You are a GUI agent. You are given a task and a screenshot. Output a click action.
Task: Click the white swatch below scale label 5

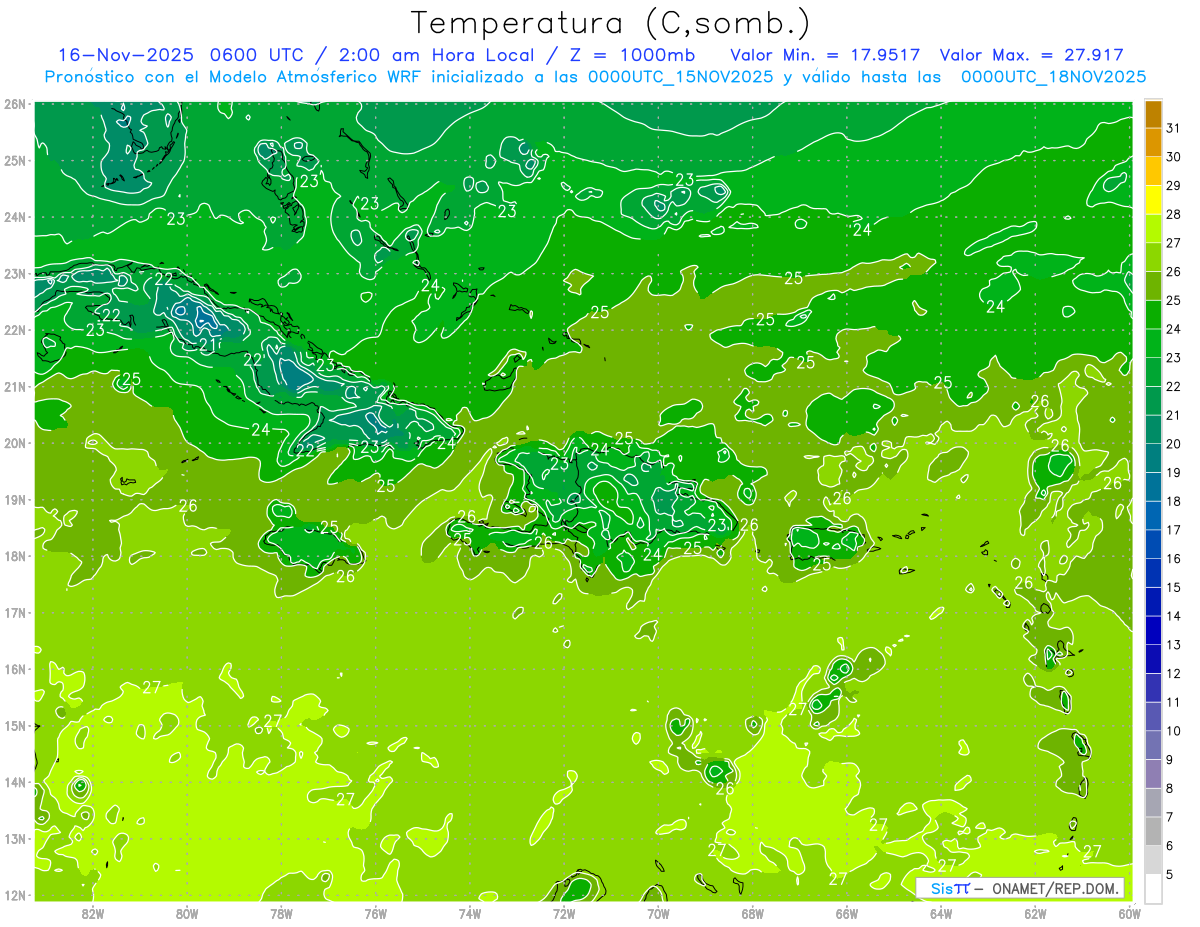[x=1153, y=888]
